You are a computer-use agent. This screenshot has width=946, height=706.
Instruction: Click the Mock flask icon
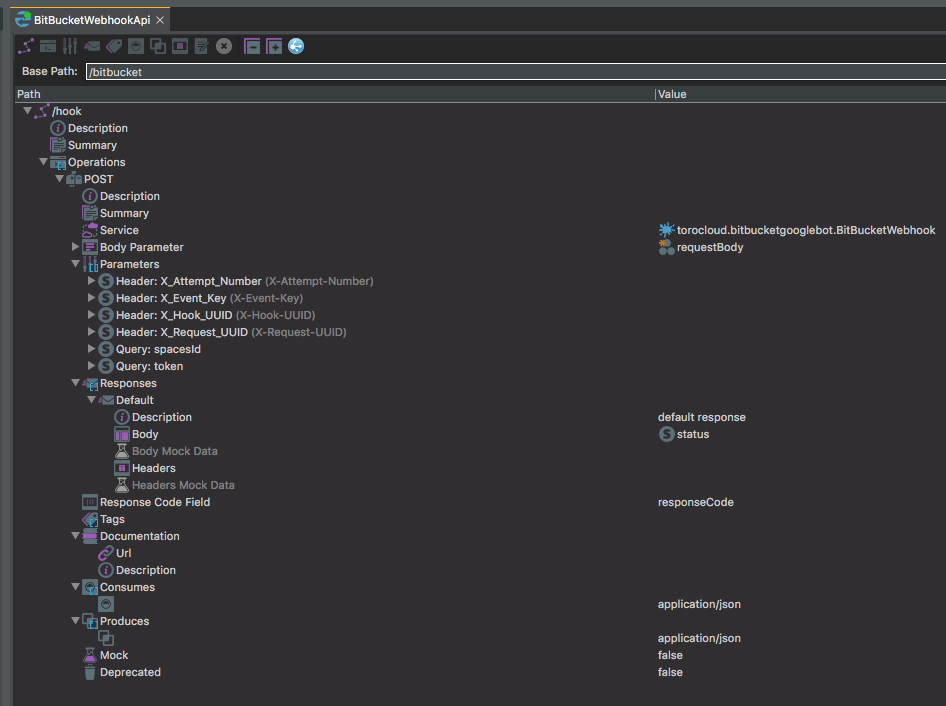tap(90, 655)
